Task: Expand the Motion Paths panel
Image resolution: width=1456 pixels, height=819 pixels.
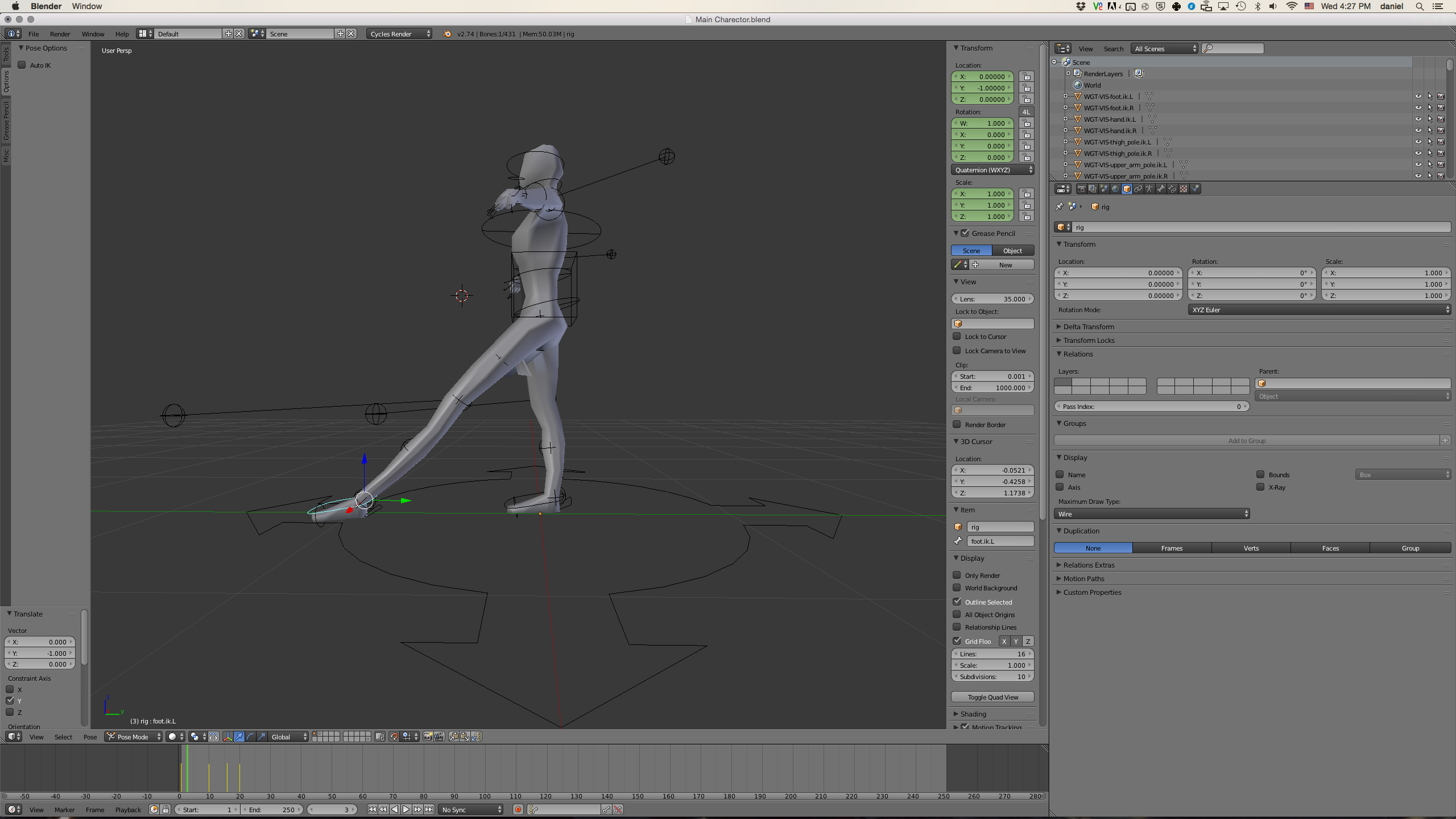Action: pyautogui.click(x=1083, y=578)
